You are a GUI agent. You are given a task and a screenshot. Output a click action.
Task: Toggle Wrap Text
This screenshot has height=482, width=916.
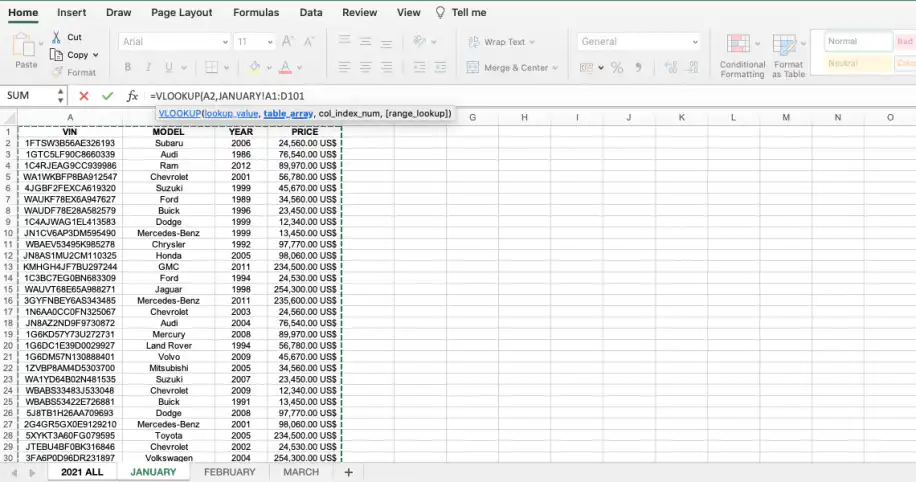click(x=501, y=42)
